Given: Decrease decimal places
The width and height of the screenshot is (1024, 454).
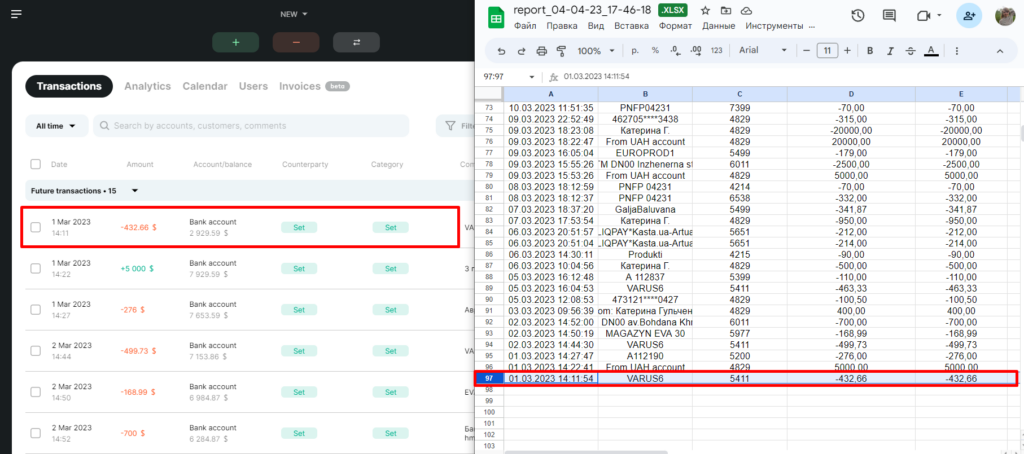Looking at the screenshot, I should click(x=675, y=50).
